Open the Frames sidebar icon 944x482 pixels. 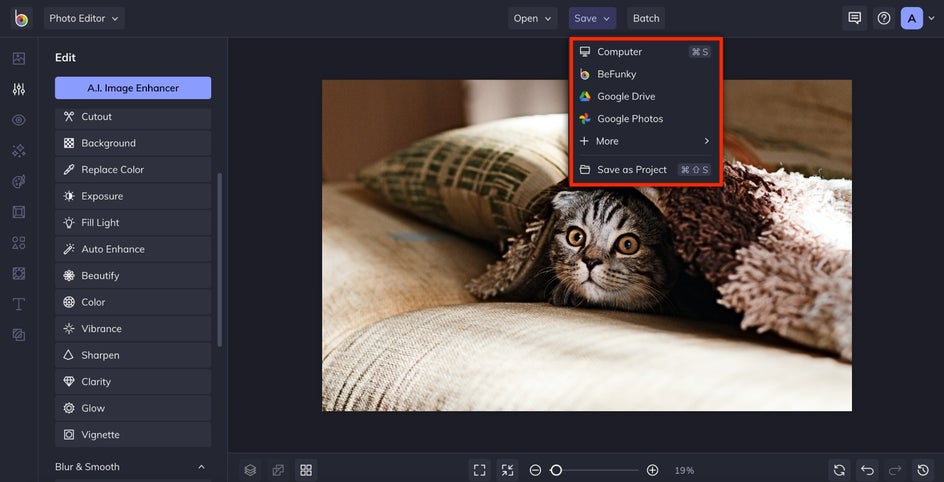coord(19,212)
